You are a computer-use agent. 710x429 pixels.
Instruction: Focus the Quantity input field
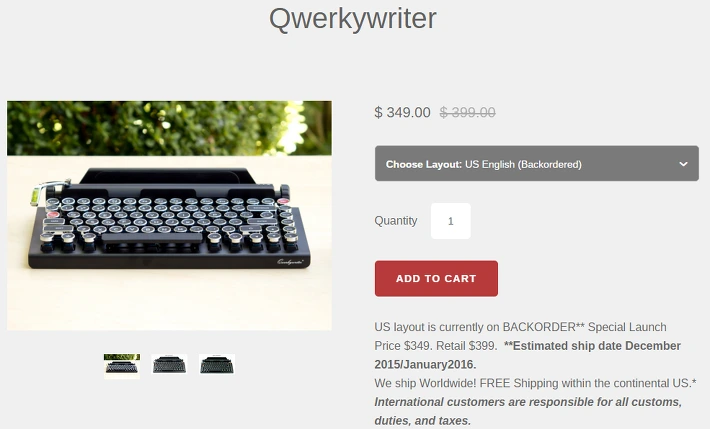click(x=451, y=221)
